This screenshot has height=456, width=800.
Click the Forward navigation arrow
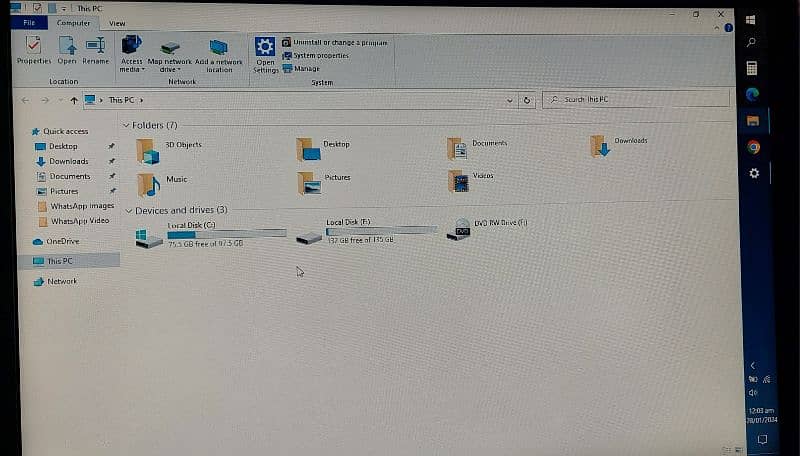pos(45,100)
